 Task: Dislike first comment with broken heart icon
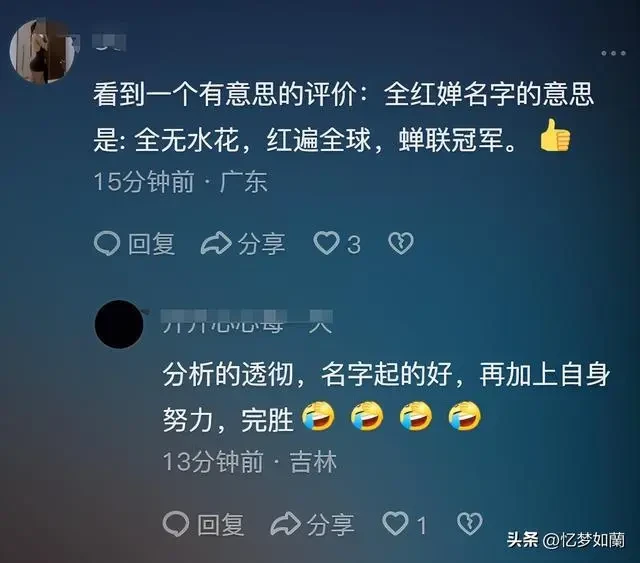401,244
